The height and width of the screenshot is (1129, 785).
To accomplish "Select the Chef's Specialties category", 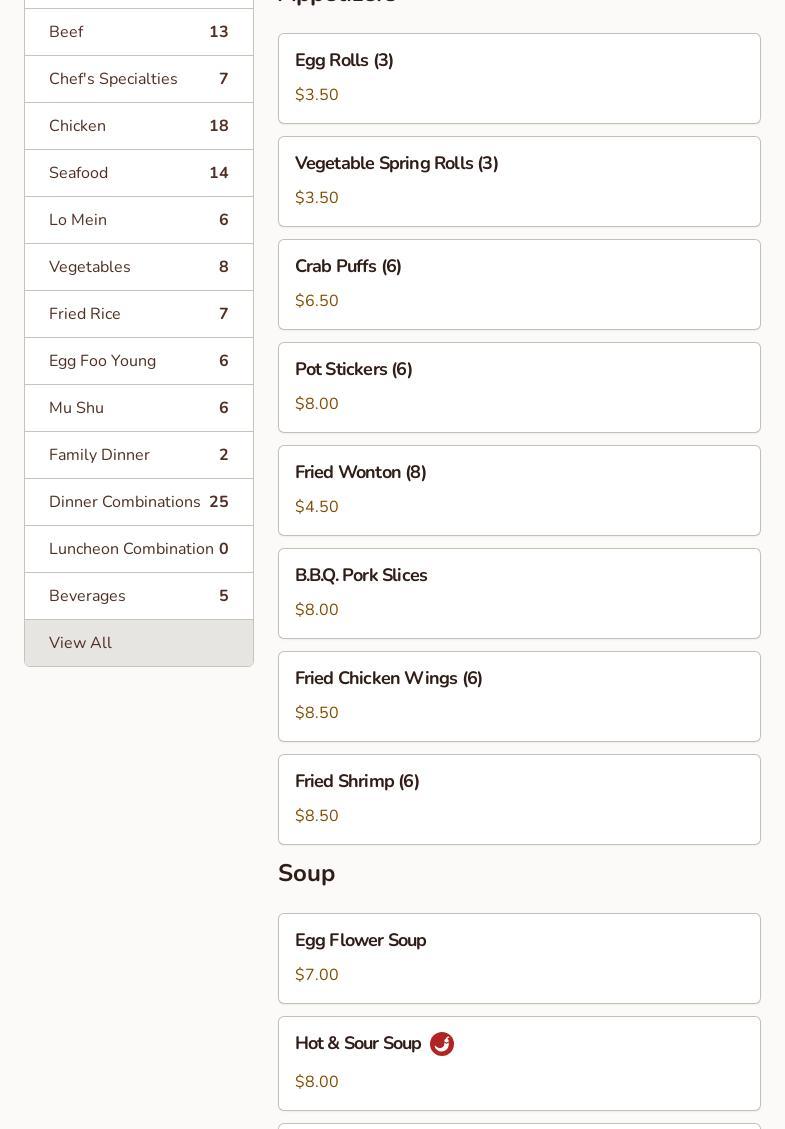I will pyautogui.click(x=138, y=79).
